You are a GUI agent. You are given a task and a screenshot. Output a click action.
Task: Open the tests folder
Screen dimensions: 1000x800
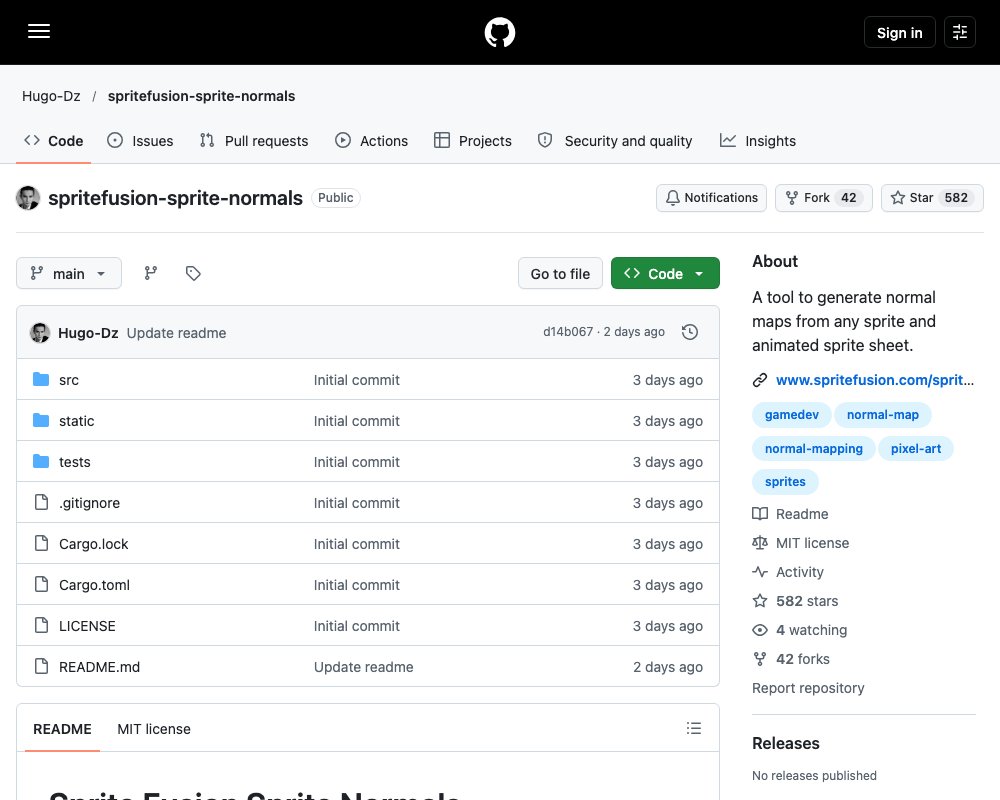click(x=75, y=462)
